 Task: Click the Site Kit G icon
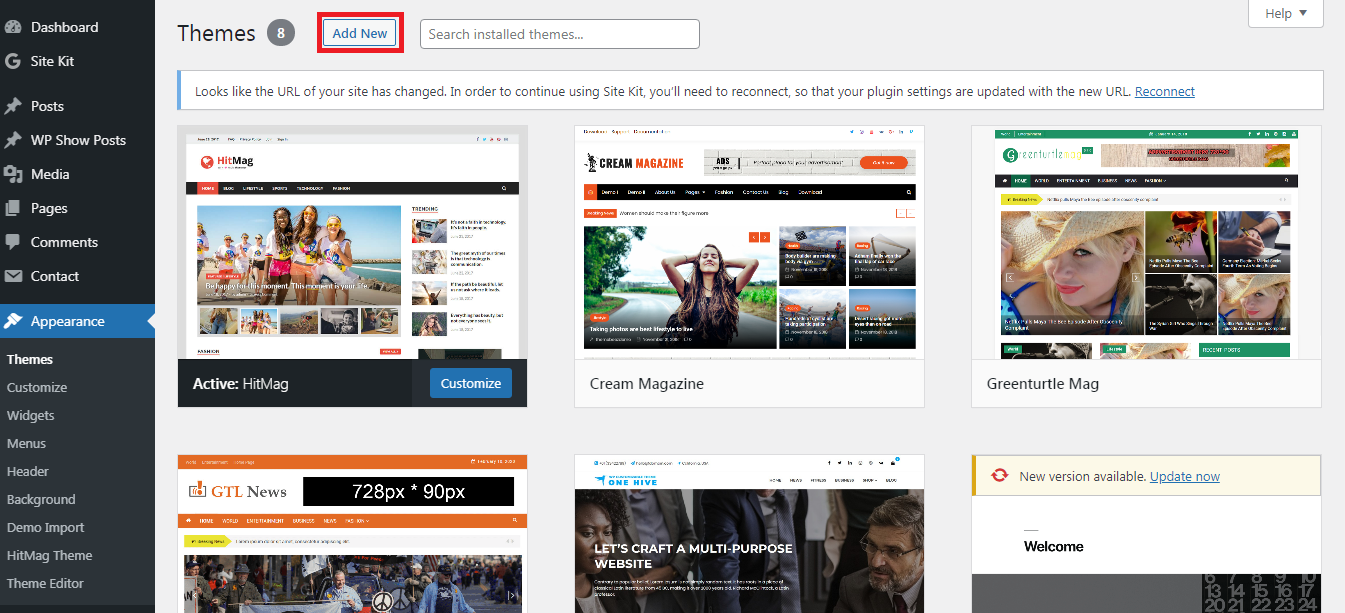[x=13, y=61]
